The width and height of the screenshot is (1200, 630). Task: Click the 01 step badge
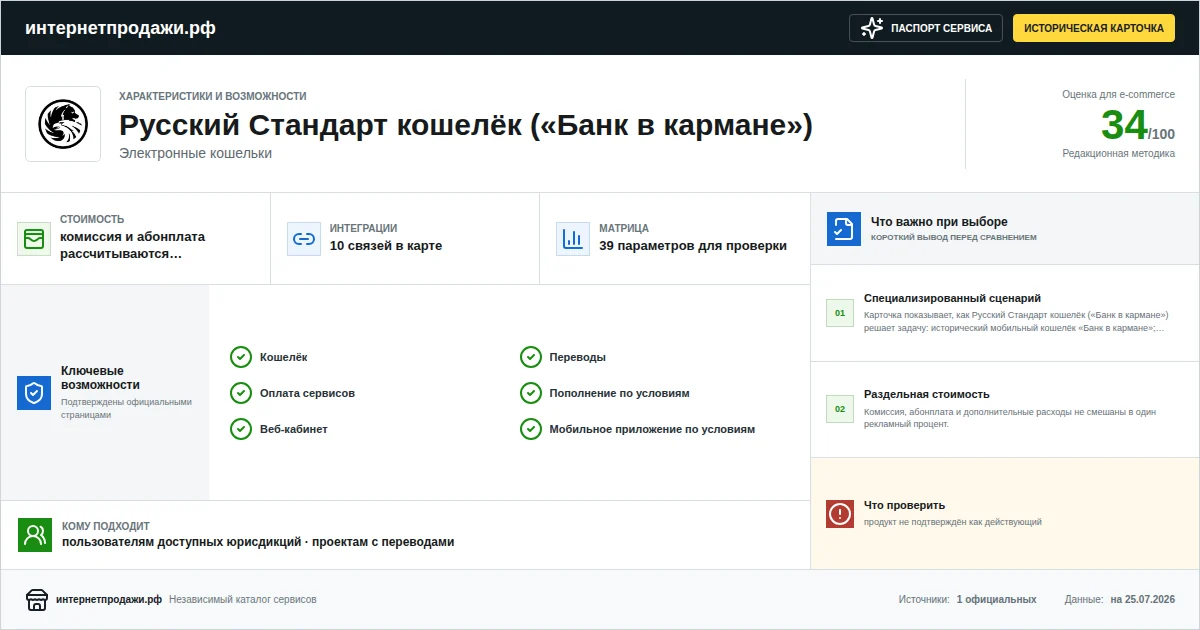(x=840, y=313)
